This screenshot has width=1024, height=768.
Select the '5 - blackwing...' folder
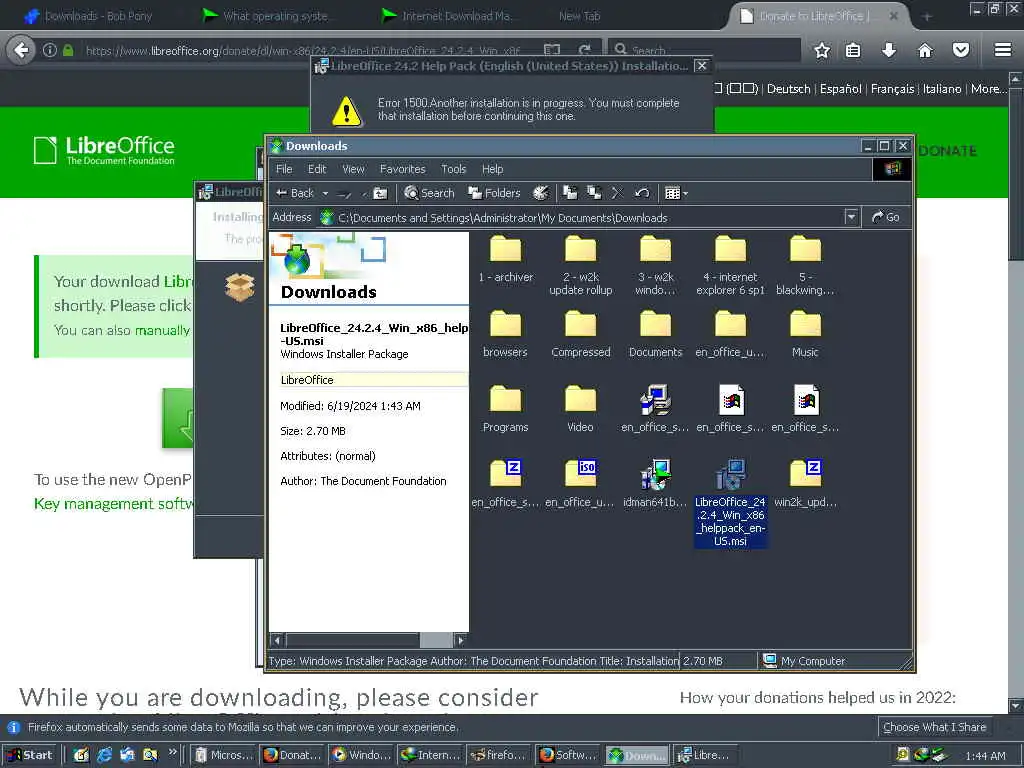point(805,265)
